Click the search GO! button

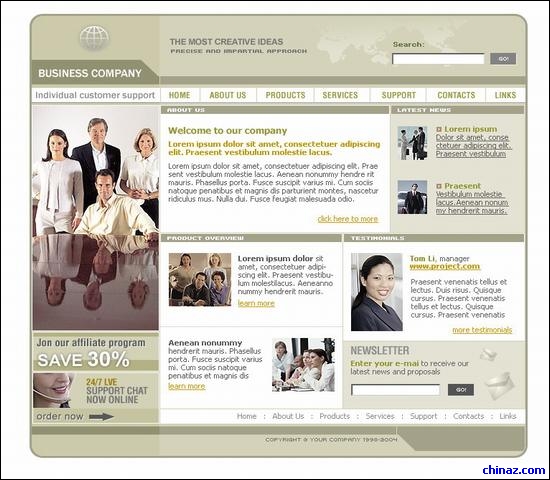coord(503,59)
